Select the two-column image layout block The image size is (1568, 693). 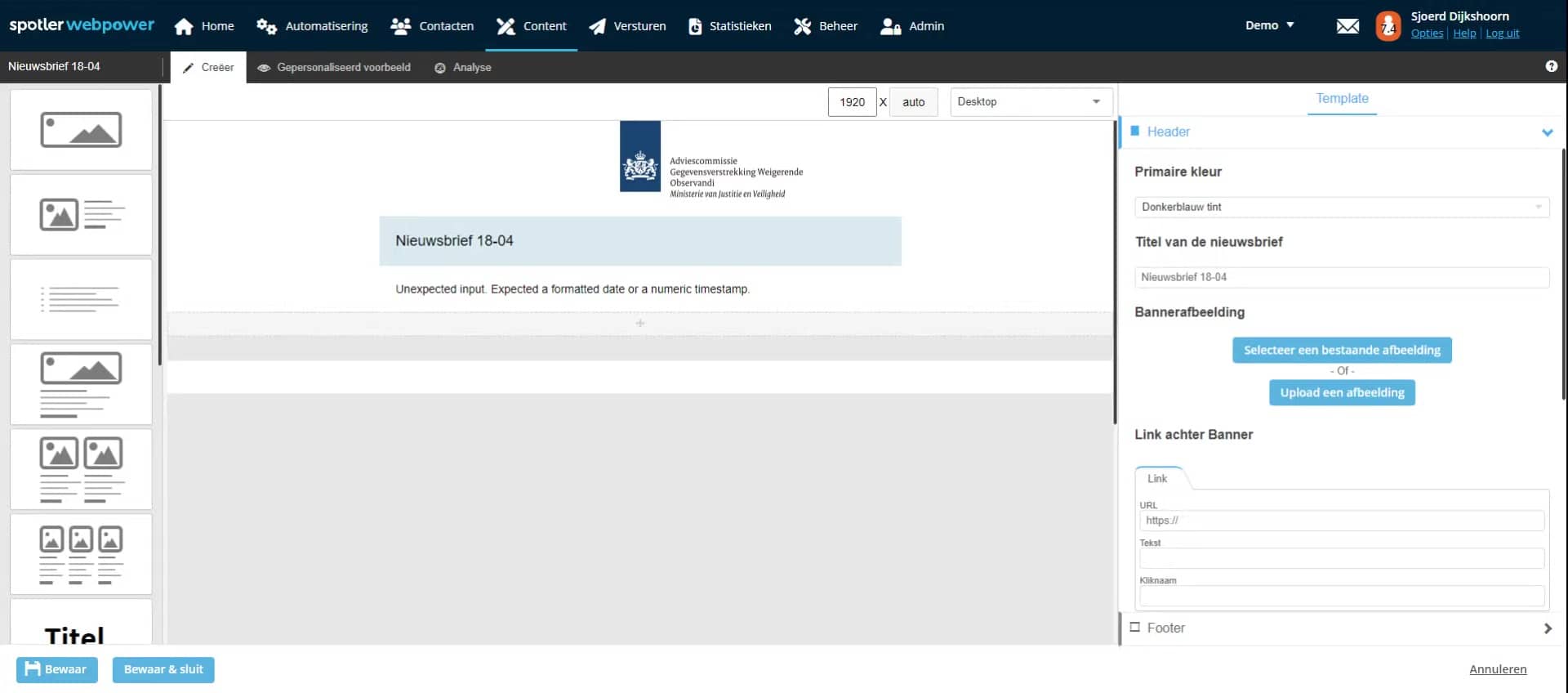[81, 470]
